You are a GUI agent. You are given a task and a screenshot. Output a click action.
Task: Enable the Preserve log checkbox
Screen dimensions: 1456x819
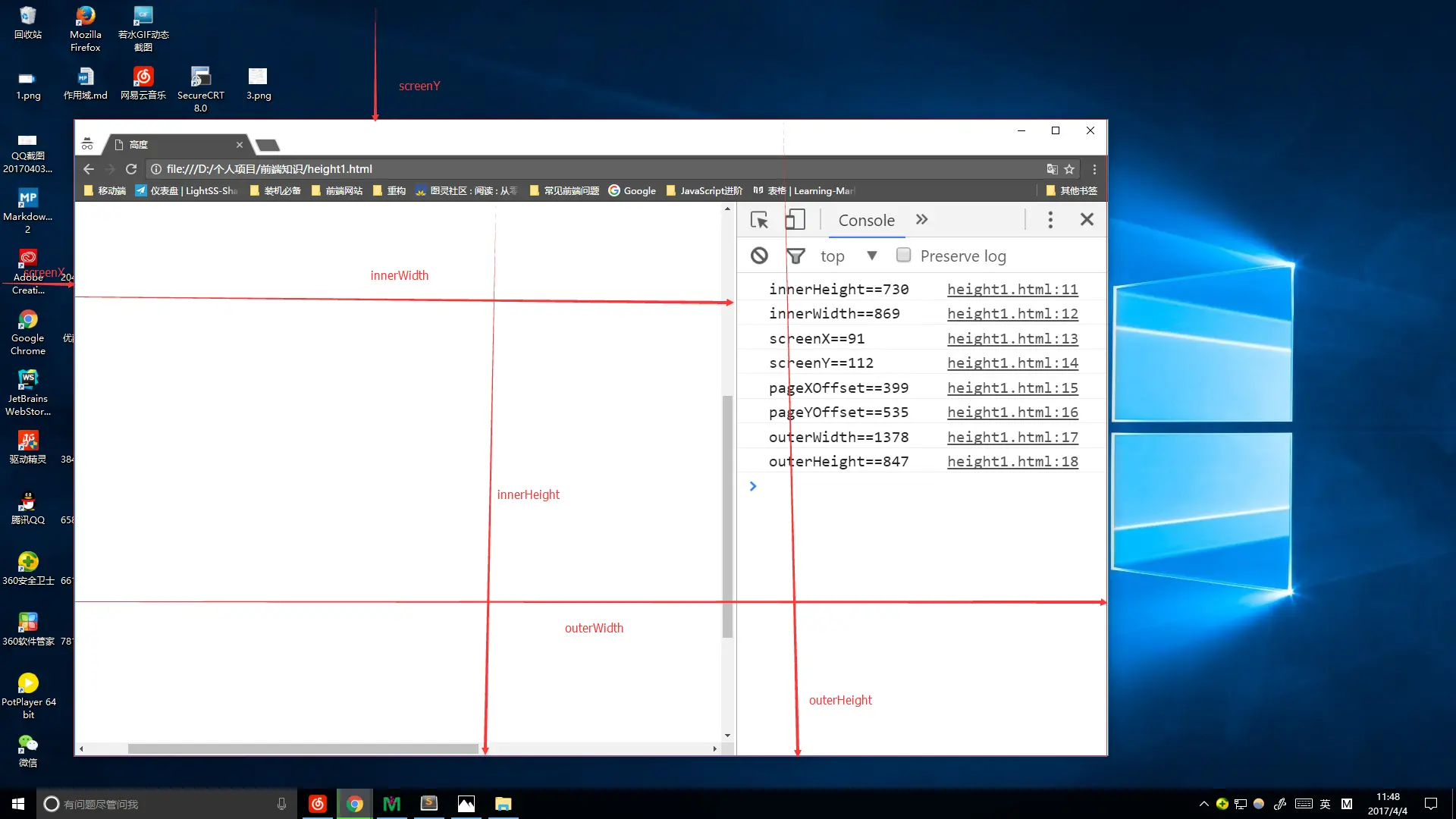[x=903, y=256]
